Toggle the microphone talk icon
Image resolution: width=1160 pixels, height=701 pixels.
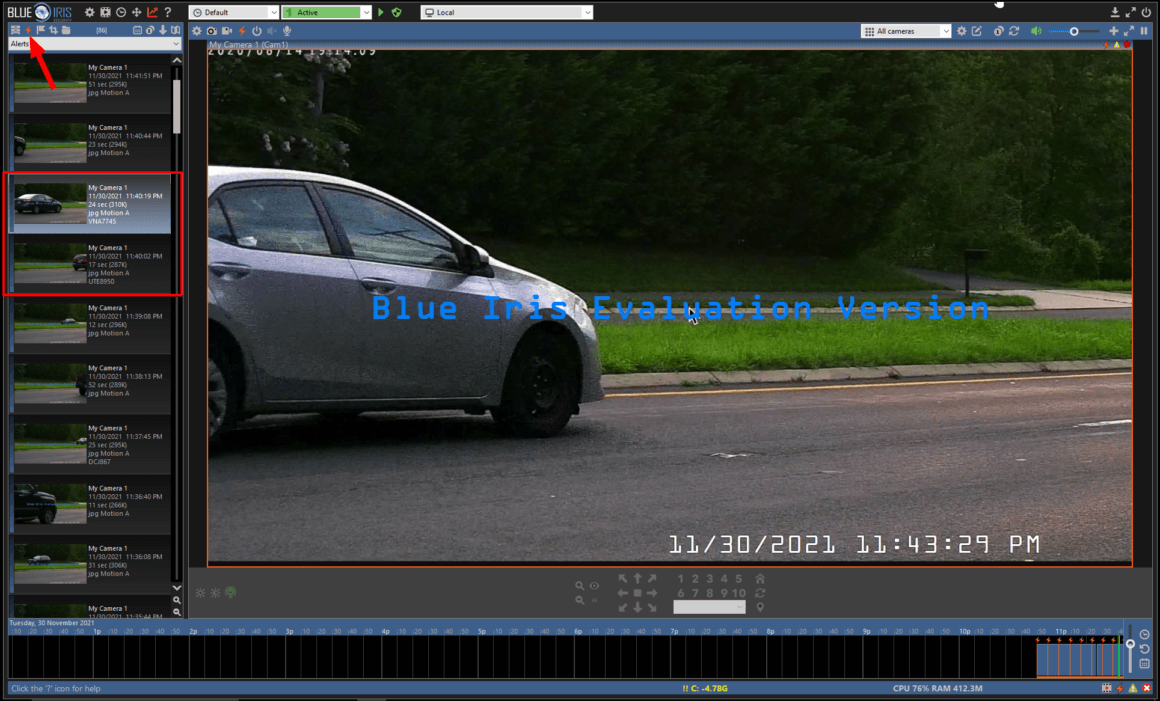tap(287, 31)
